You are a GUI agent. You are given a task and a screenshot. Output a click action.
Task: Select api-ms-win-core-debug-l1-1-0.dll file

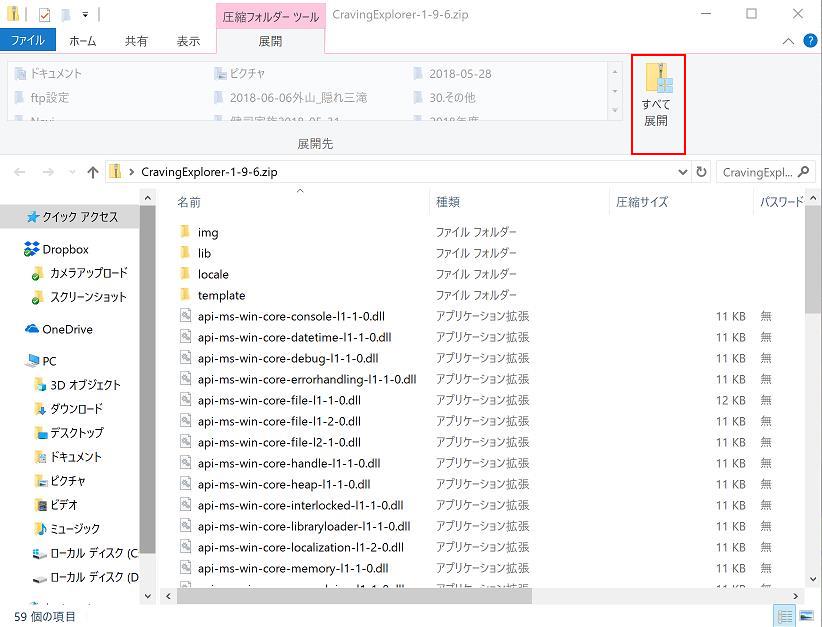(288, 359)
